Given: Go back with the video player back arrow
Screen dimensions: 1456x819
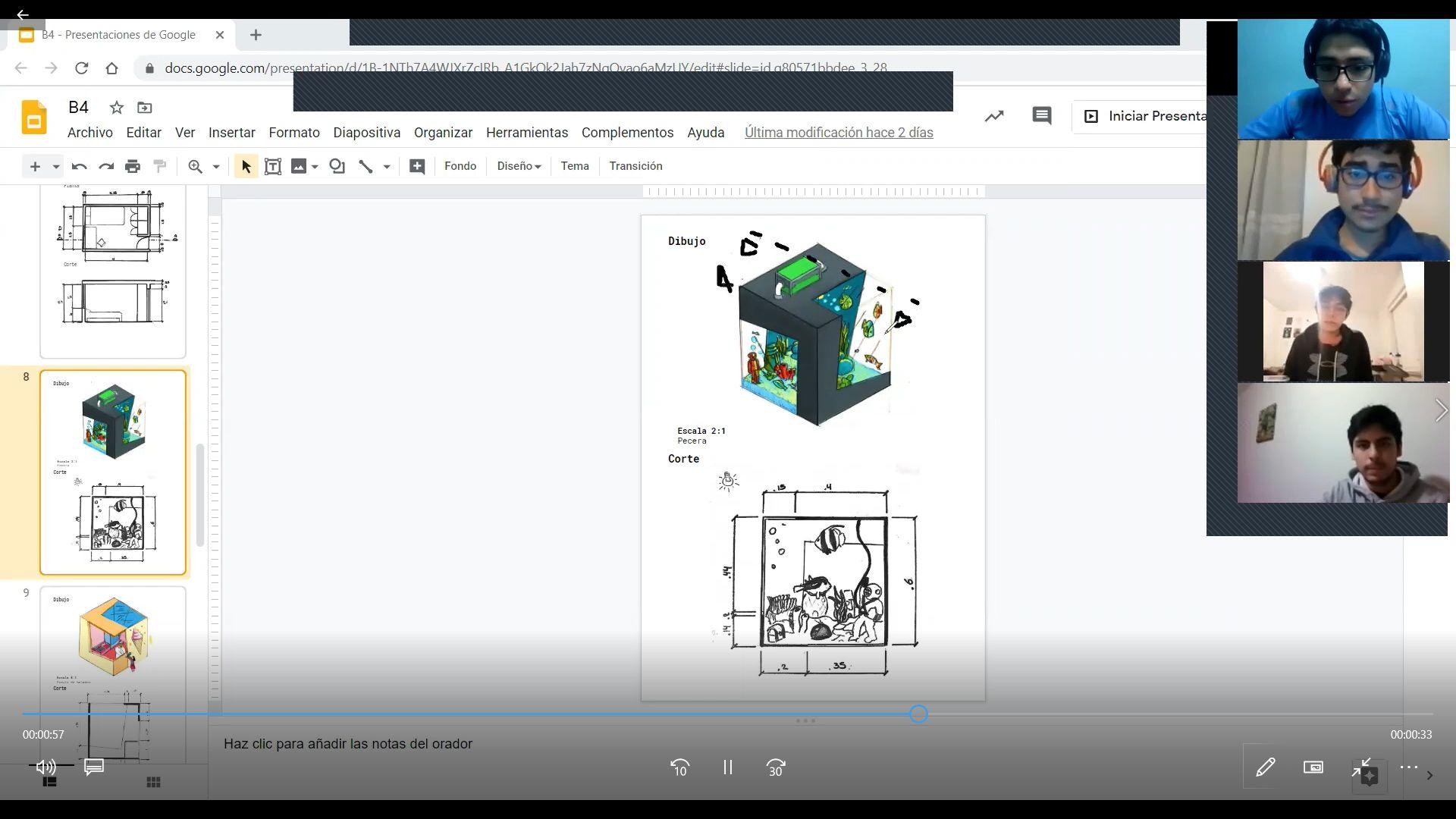Looking at the screenshot, I should [x=22, y=14].
